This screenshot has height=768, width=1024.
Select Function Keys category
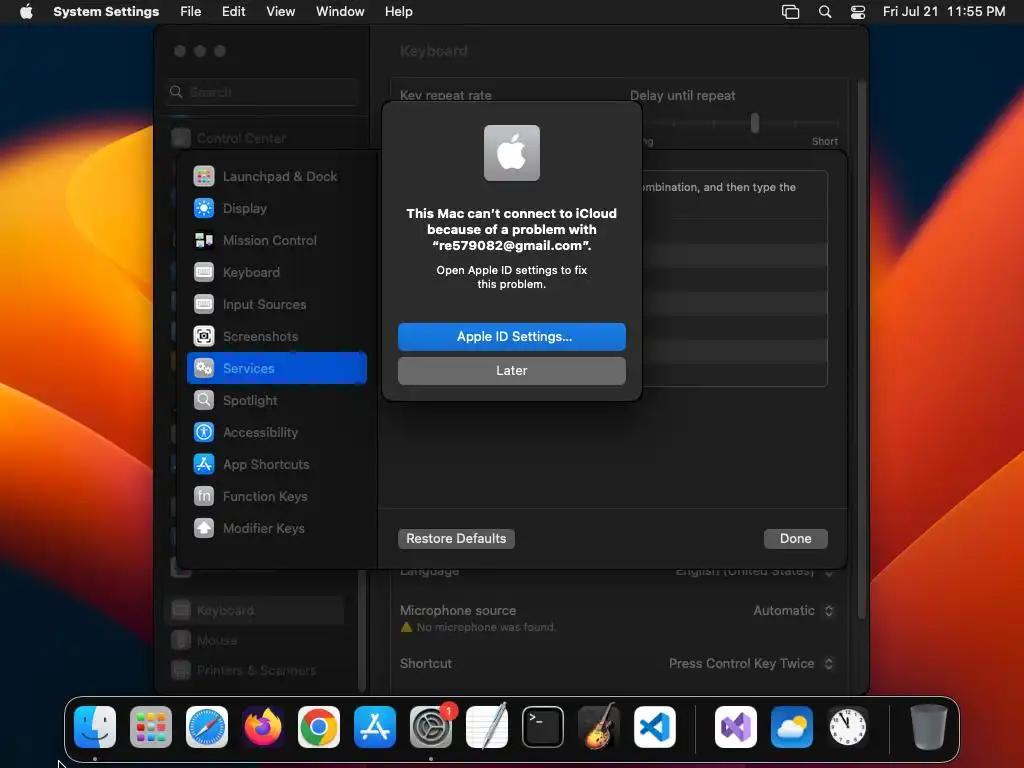coord(277,496)
